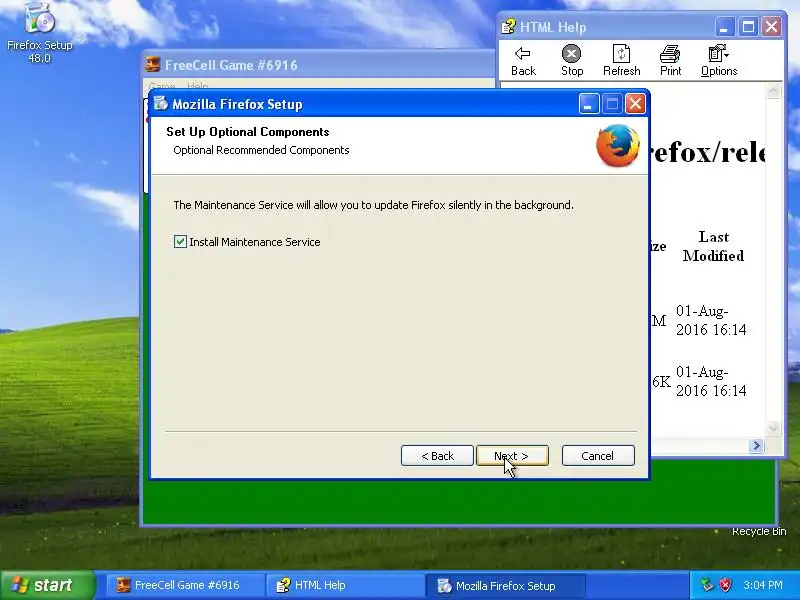Click the Firefox logo in setup header
This screenshot has height=600, width=800.
coord(618,145)
